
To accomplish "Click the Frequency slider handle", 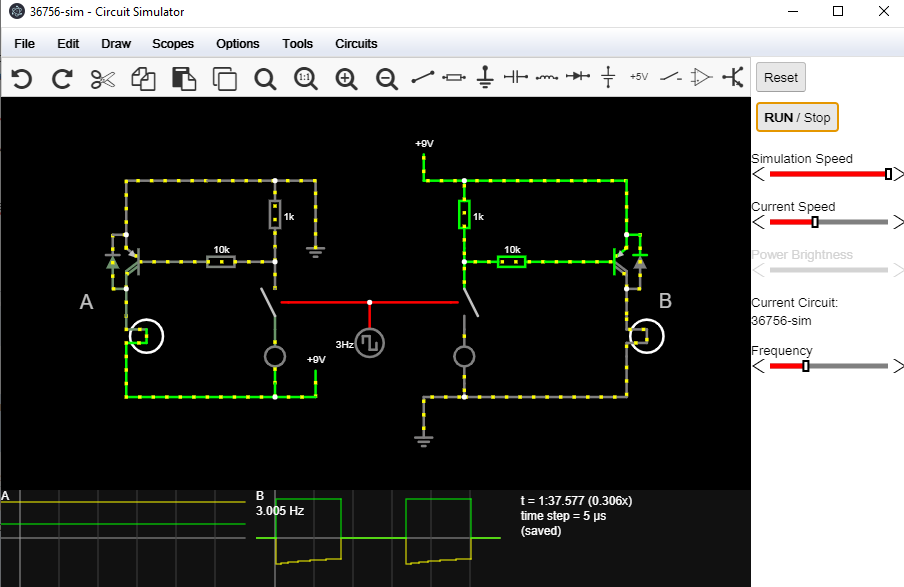I will tap(806, 366).
